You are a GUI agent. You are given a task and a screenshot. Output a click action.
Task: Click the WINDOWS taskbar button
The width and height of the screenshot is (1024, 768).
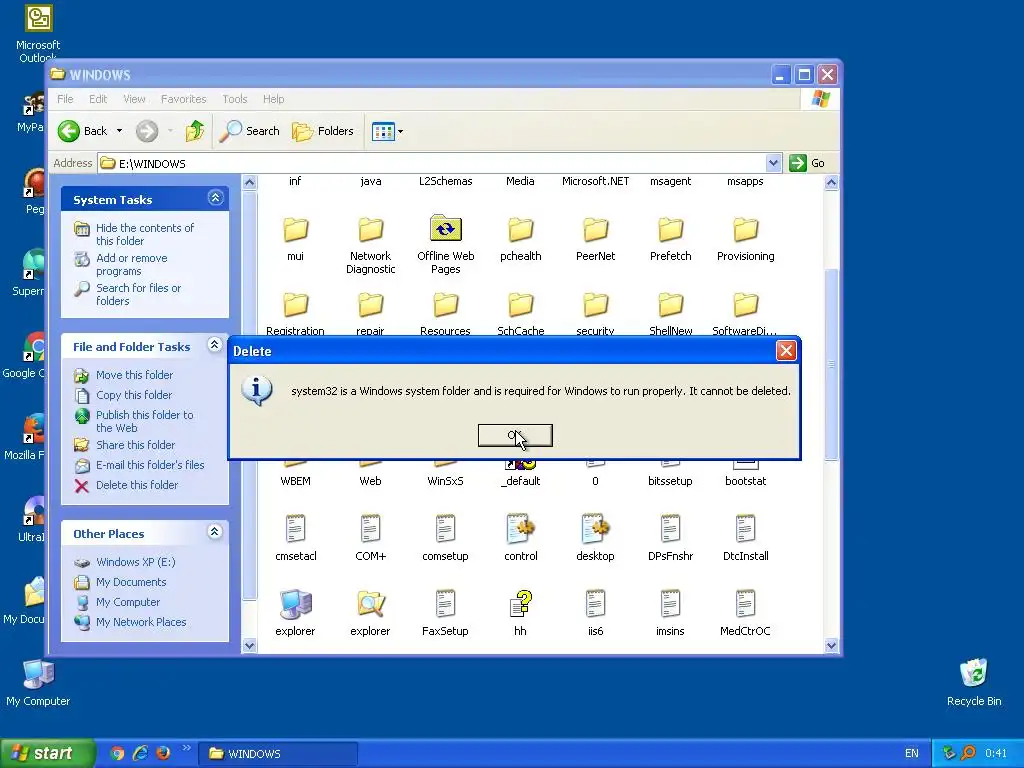coord(278,754)
